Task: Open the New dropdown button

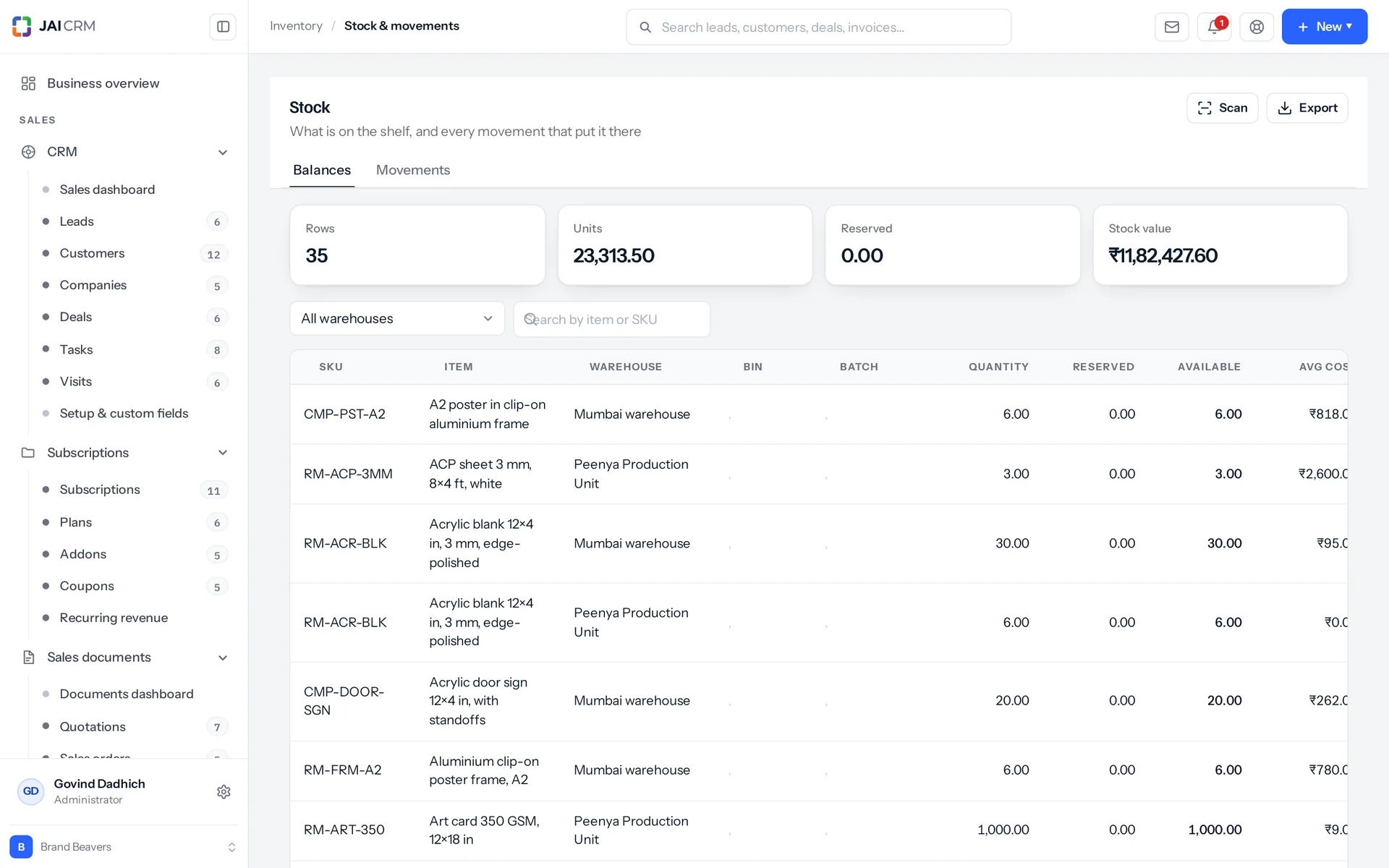Action: [1324, 27]
